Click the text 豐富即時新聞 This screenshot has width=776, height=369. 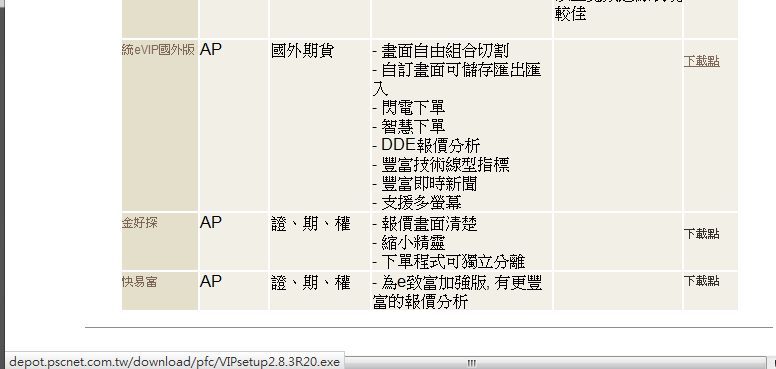point(429,184)
